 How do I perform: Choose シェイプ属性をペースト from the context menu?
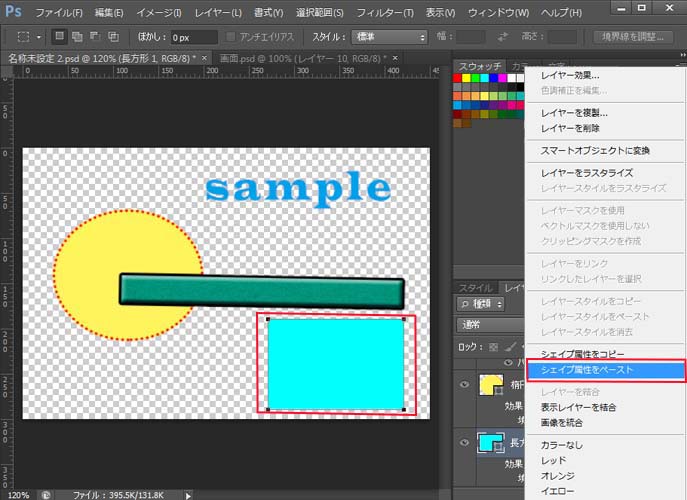[606, 370]
